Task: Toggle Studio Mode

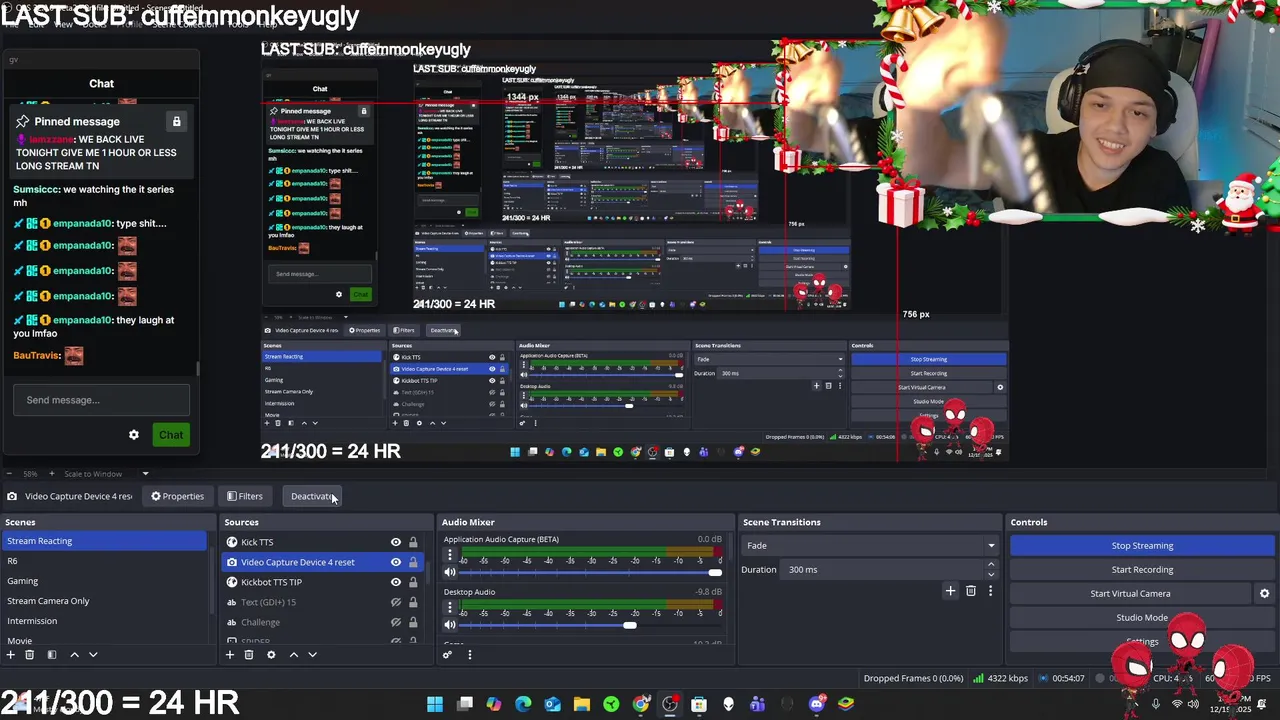Action: pyautogui.click(x=1142, y=618)
